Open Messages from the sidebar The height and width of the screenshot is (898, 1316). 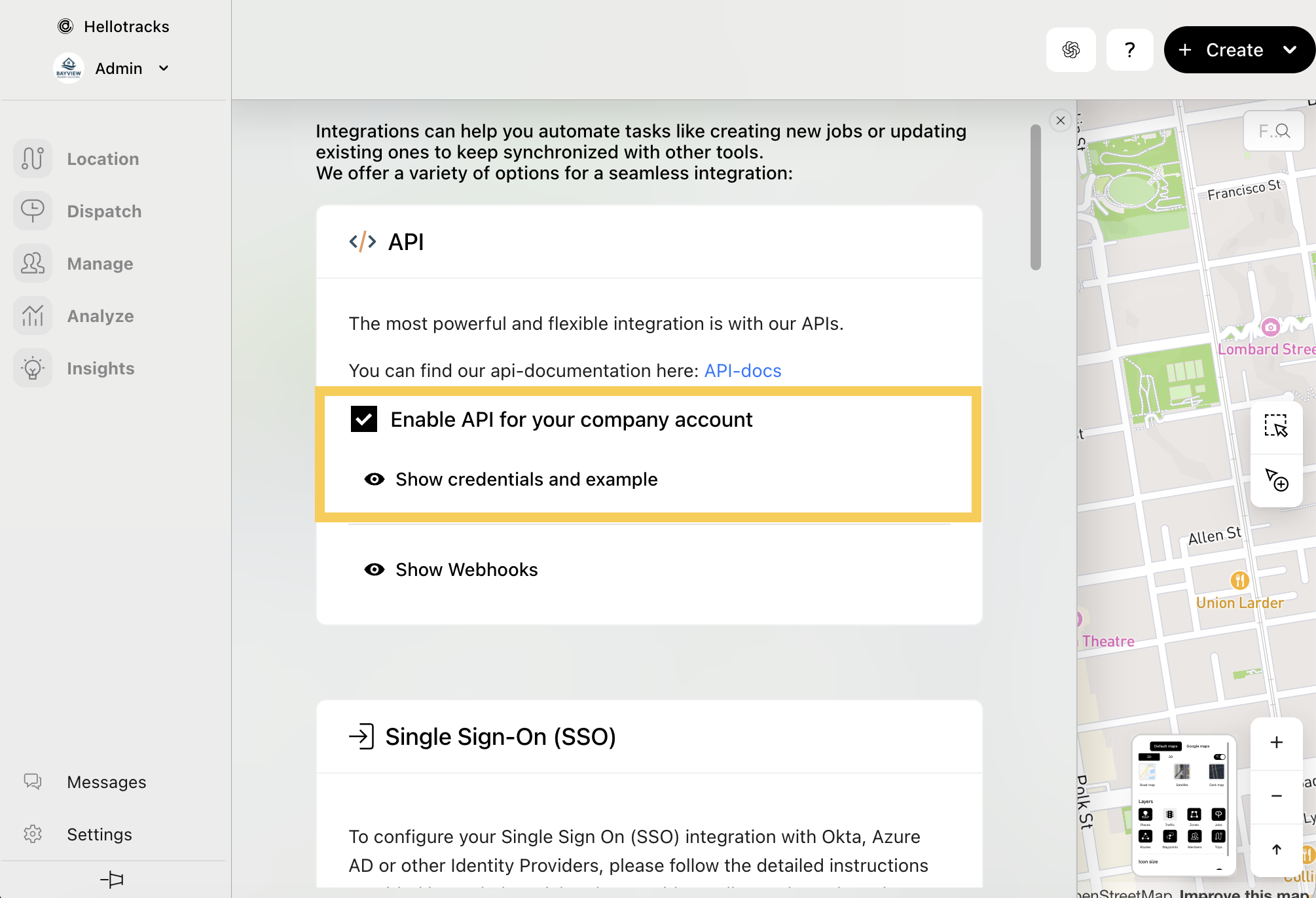(106, 782)
